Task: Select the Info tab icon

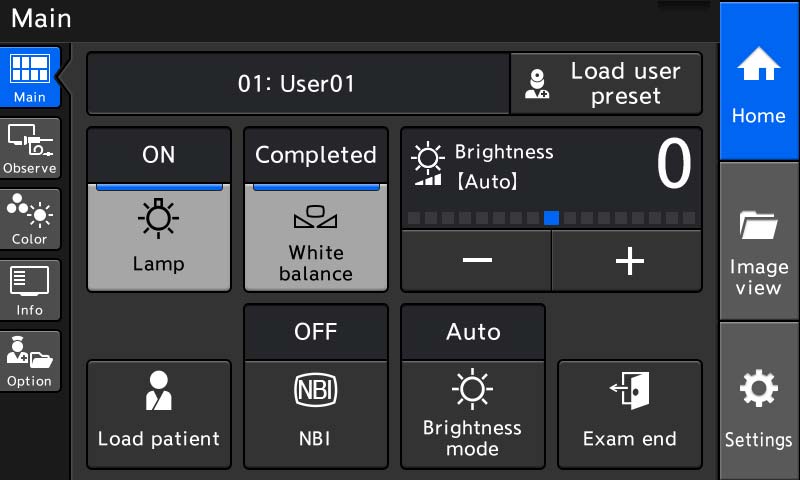Action: [x=30, y=290]
